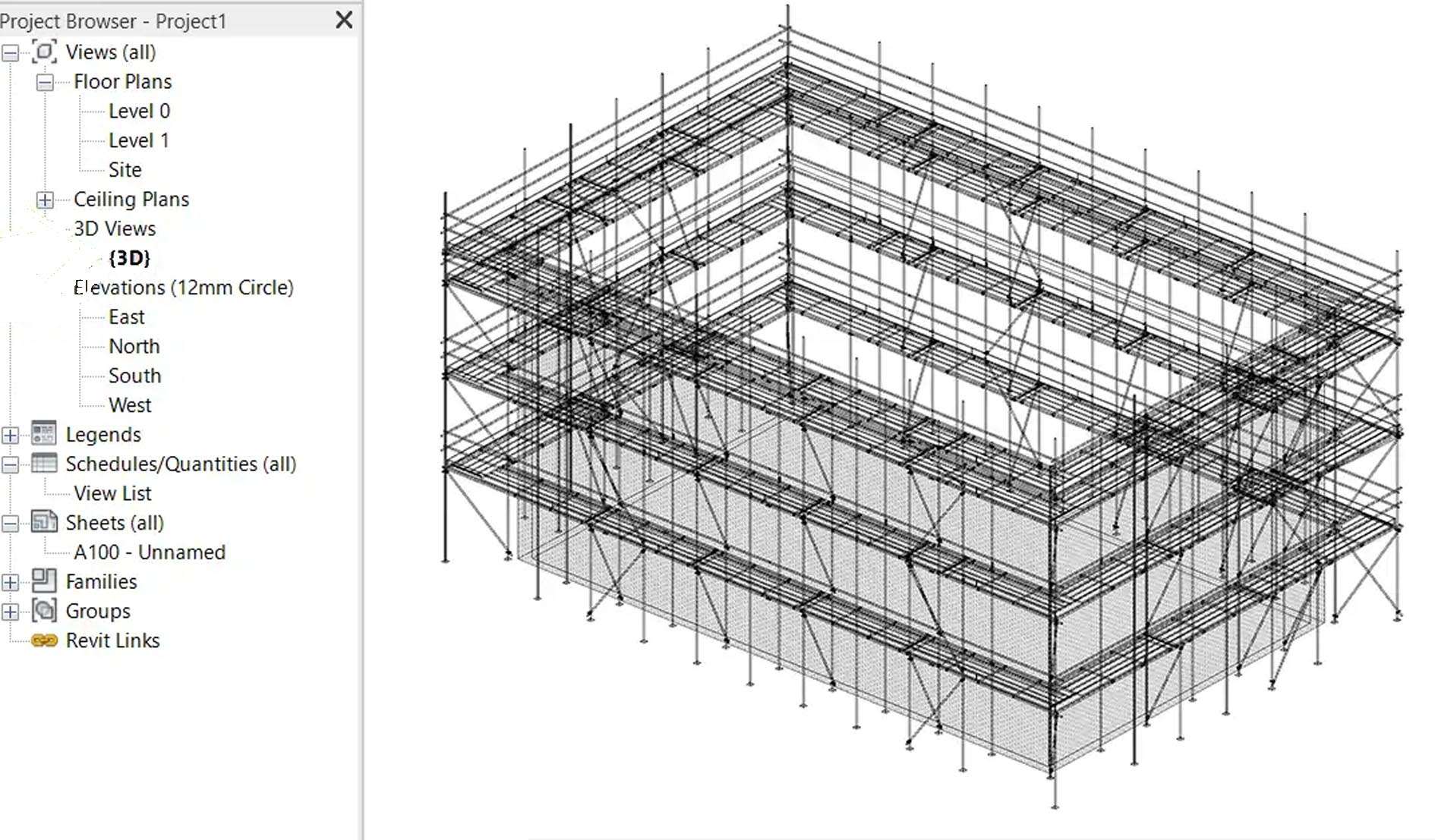Screen dimensions: 1435x840
Task: Close the Project Browser panel
Action: (x=344, y=20)
